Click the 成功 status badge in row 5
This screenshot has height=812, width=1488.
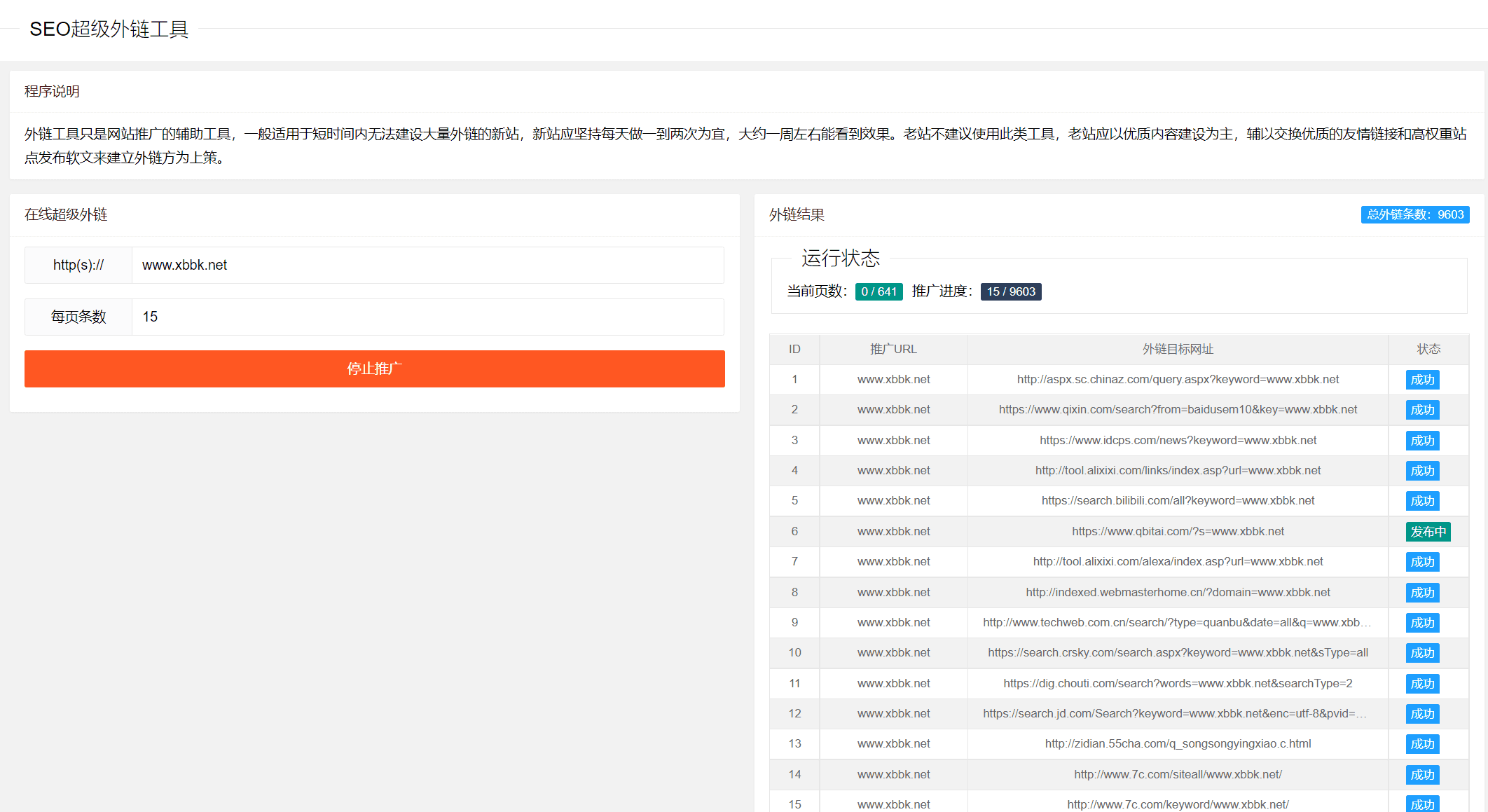pyautogui.click(x=1422, y=501)
